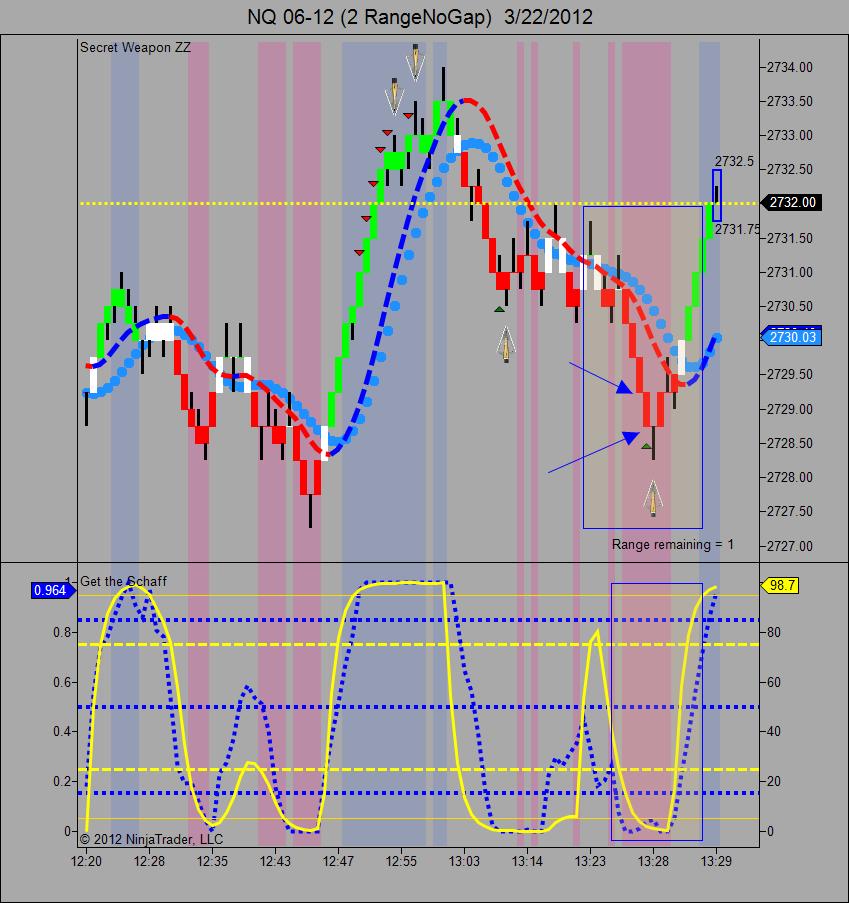
Task: Click the 0.2 label on Schaff scale
Action: 62,781
